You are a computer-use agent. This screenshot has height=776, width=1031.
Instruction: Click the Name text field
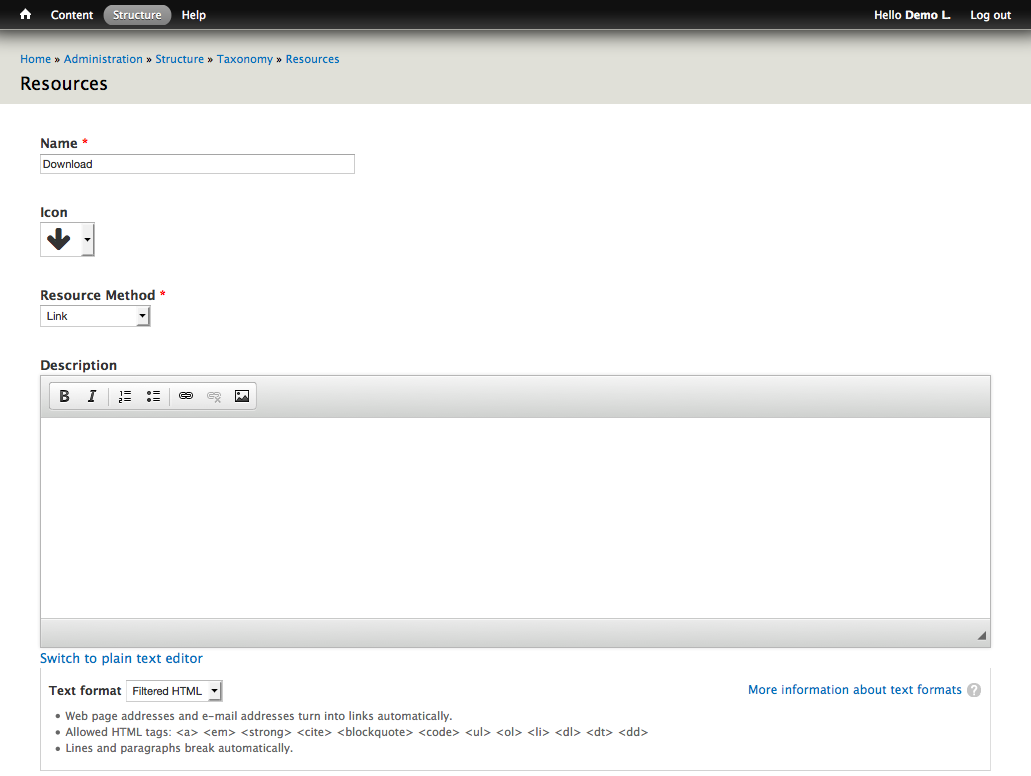197,164
